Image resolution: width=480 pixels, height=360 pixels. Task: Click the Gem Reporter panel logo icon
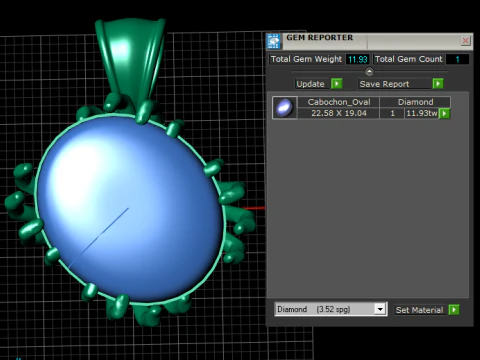(274, 41)
